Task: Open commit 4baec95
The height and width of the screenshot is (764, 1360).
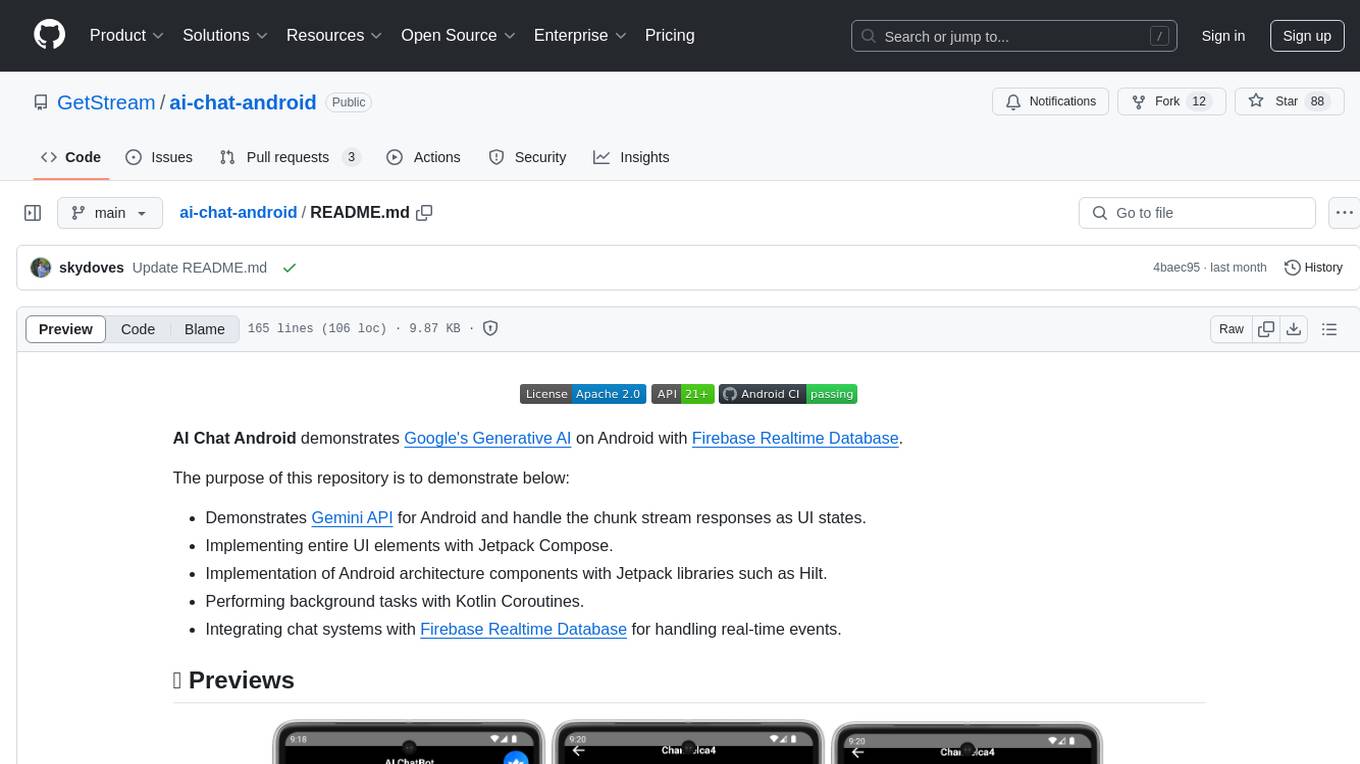Action: 1176,268
